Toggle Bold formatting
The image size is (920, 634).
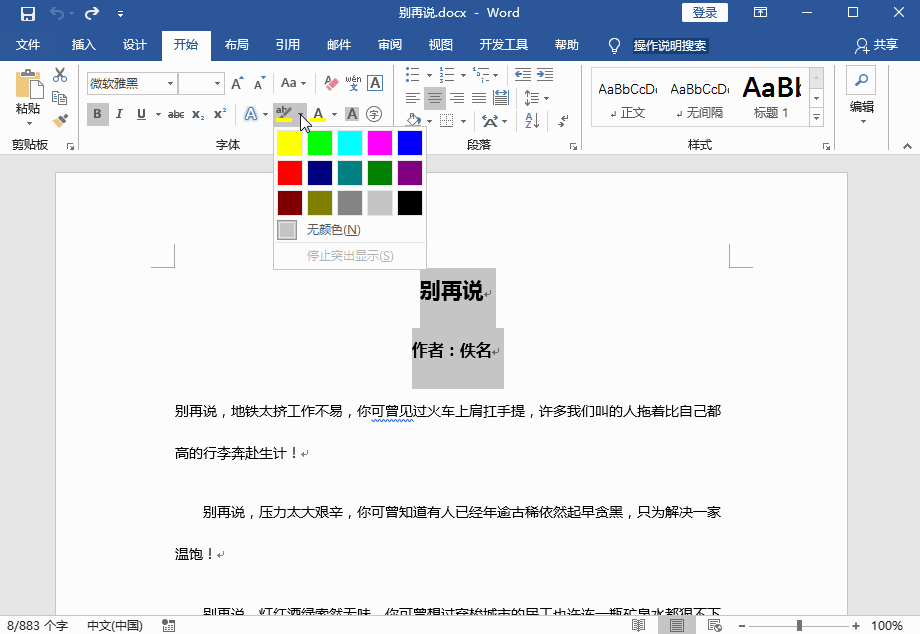point(97,114)
